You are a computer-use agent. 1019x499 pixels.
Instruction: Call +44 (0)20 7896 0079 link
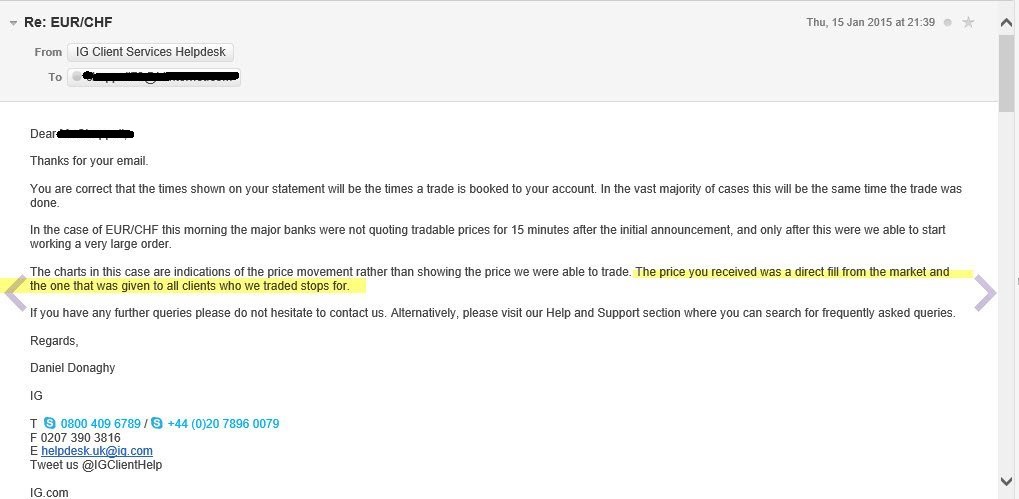pos(223,424)
